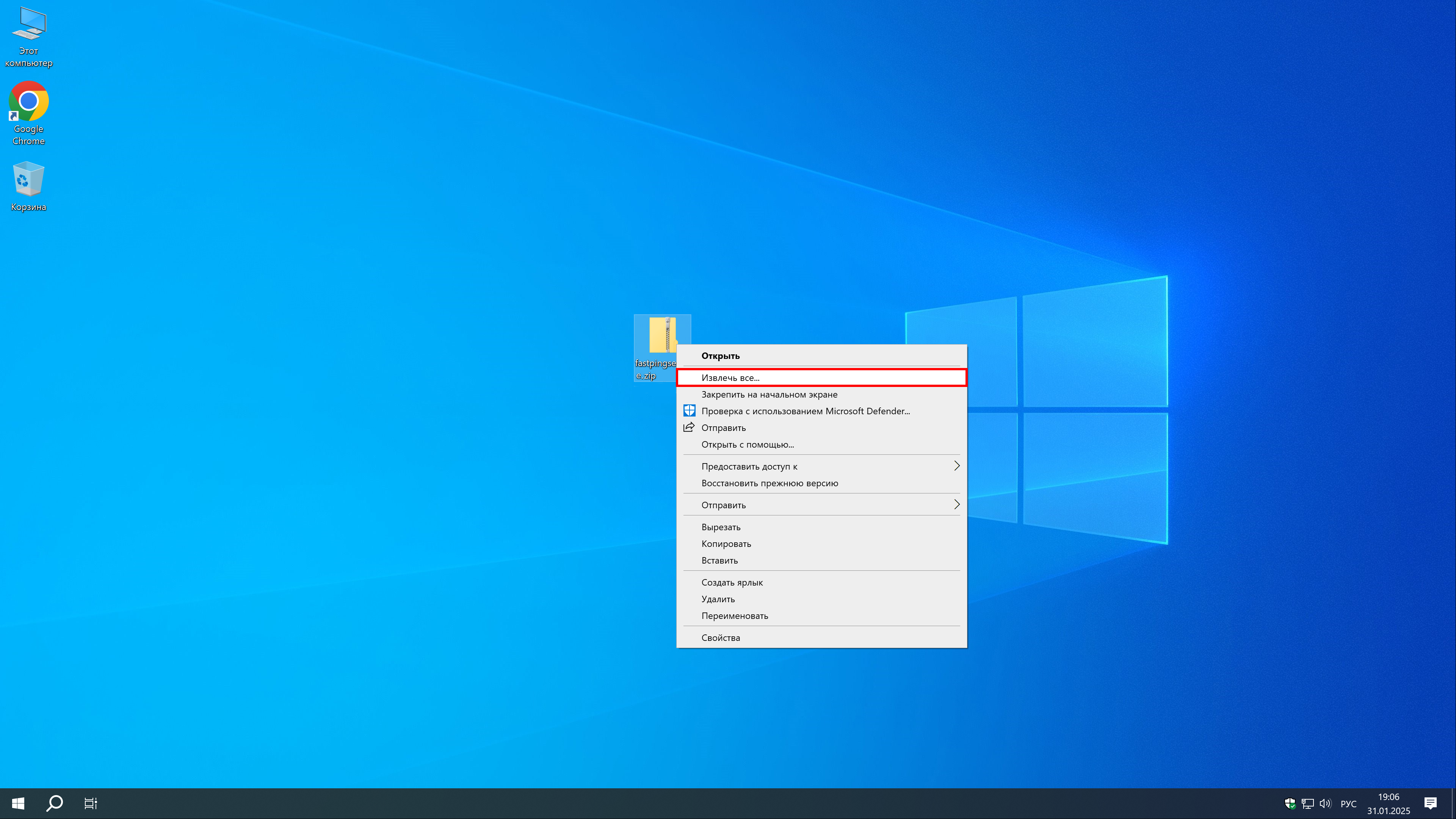Open the Windows Start button
Image resolution: width=1456 pixels, height=819 pixels.
click(x=18, y=803)
